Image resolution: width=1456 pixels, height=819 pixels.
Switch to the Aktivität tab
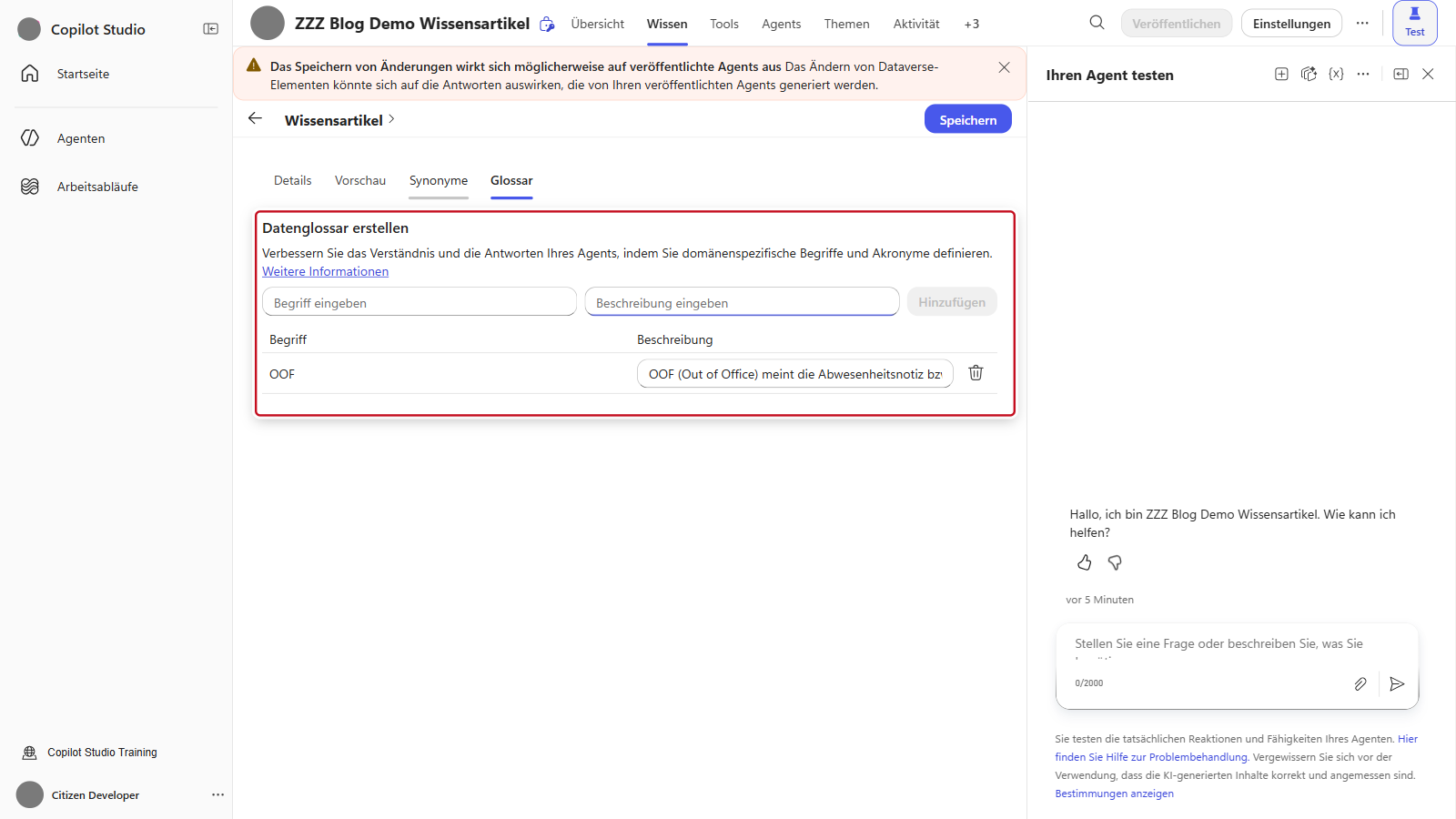(916, 25)
